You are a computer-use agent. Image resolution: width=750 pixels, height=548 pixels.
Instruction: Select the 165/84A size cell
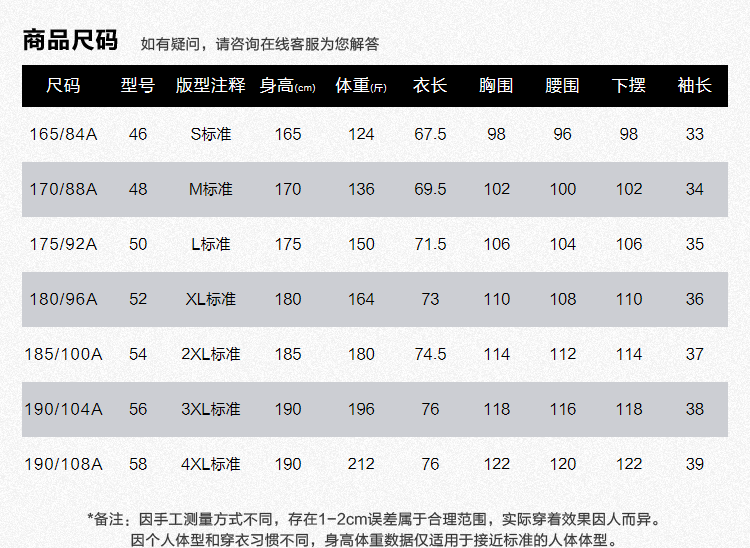(x=63, y=134)
